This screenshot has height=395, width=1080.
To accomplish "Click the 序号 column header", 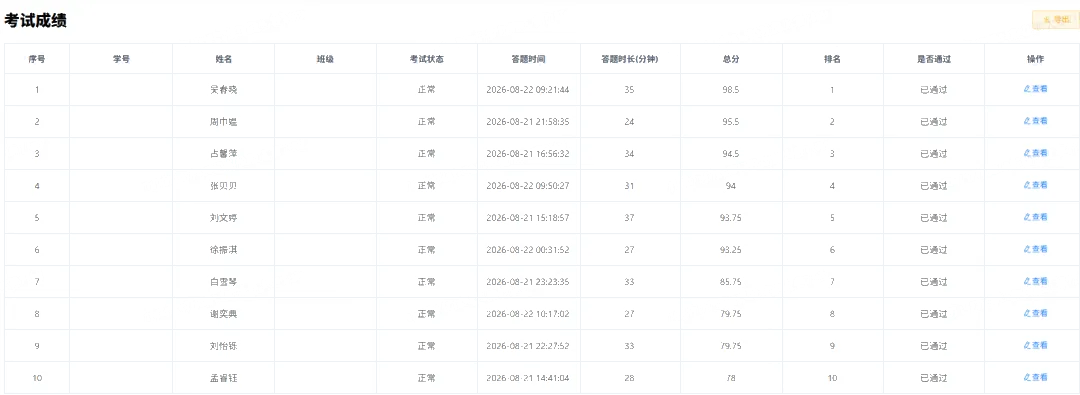I will (x=37, y=59).
